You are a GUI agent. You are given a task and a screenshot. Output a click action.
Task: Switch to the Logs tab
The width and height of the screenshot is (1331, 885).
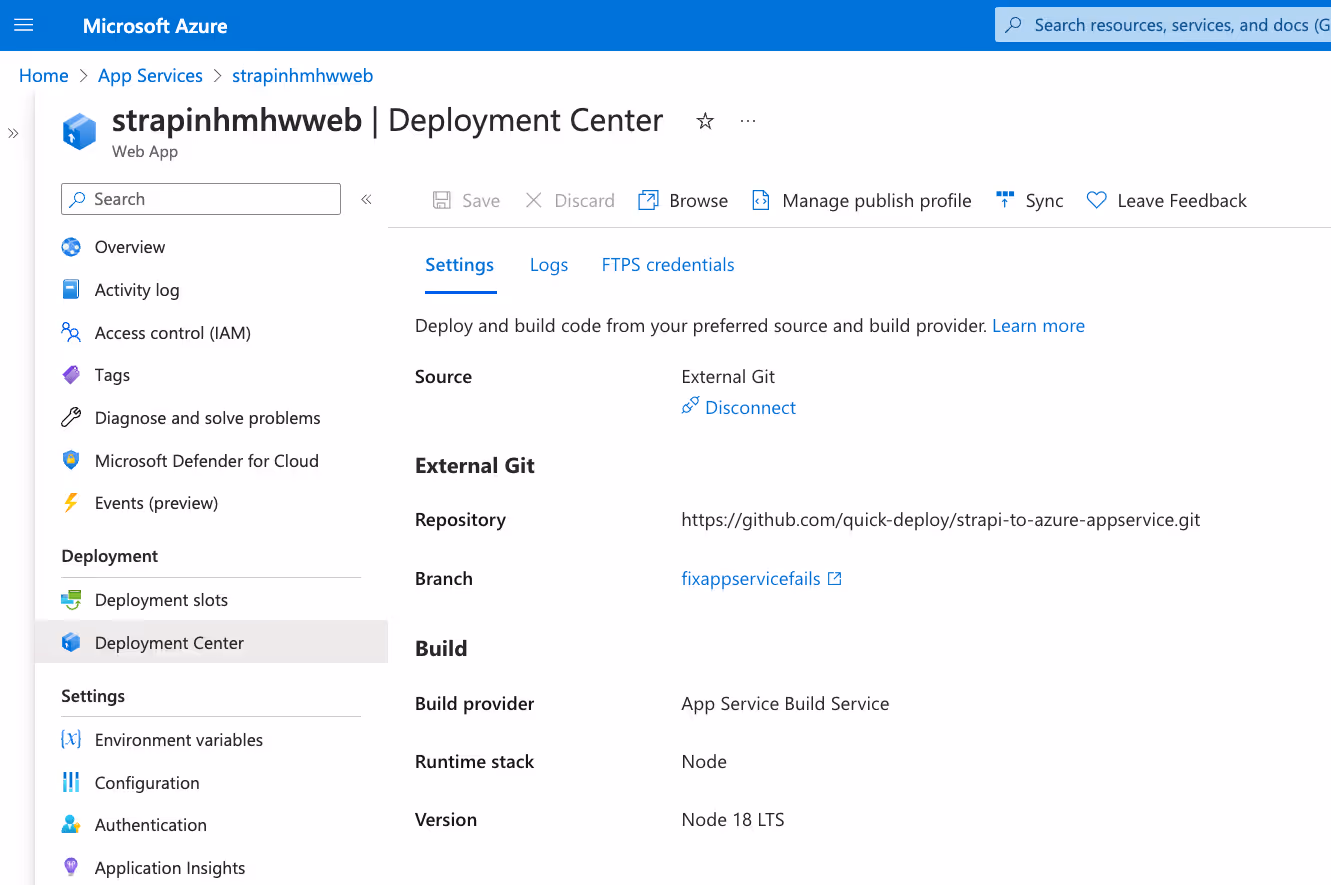pos(548,265)
